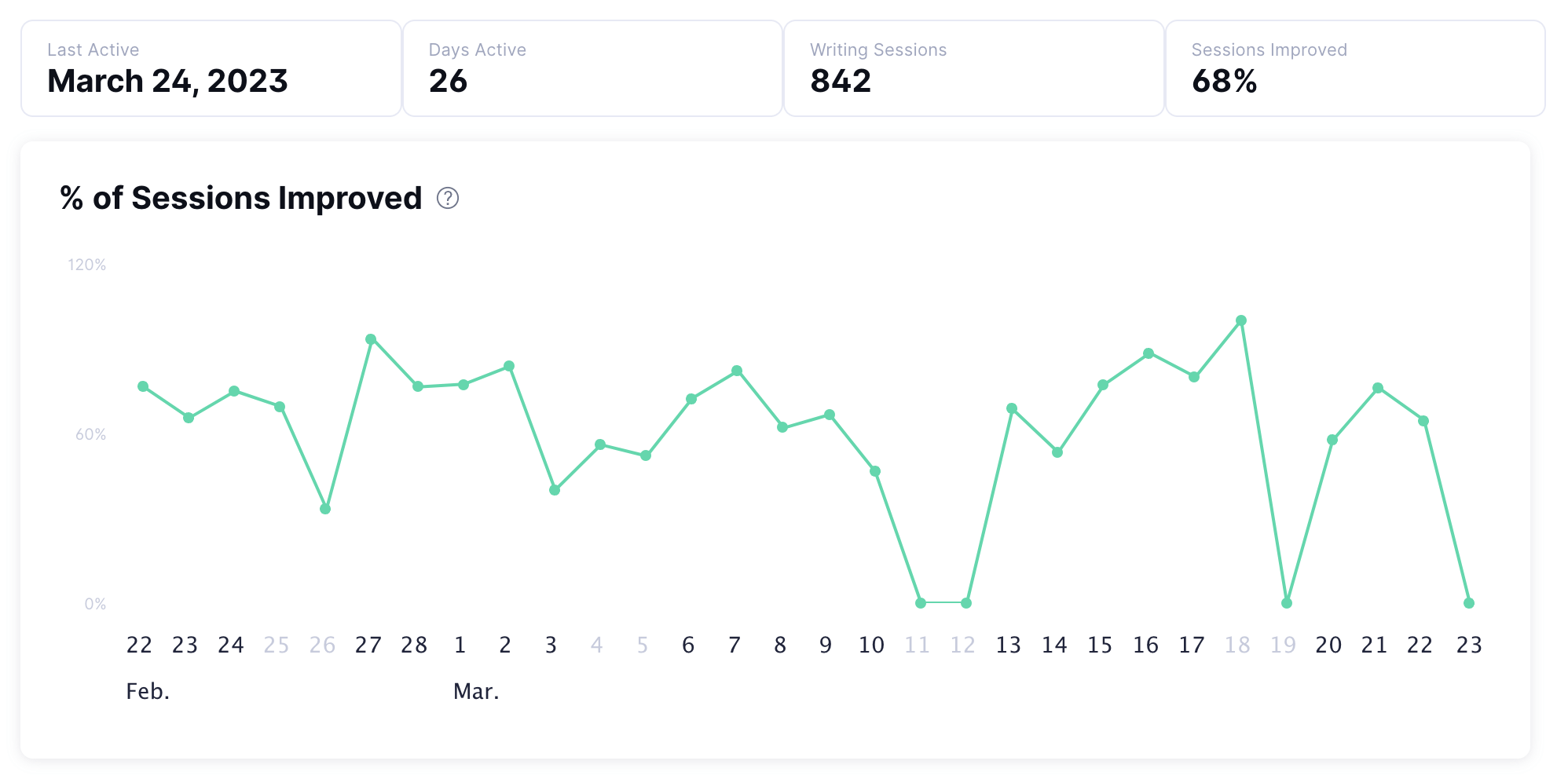
Task: Click the % of Sessions Improved heading
Action: pyautogui.click(x=240, y=198)
